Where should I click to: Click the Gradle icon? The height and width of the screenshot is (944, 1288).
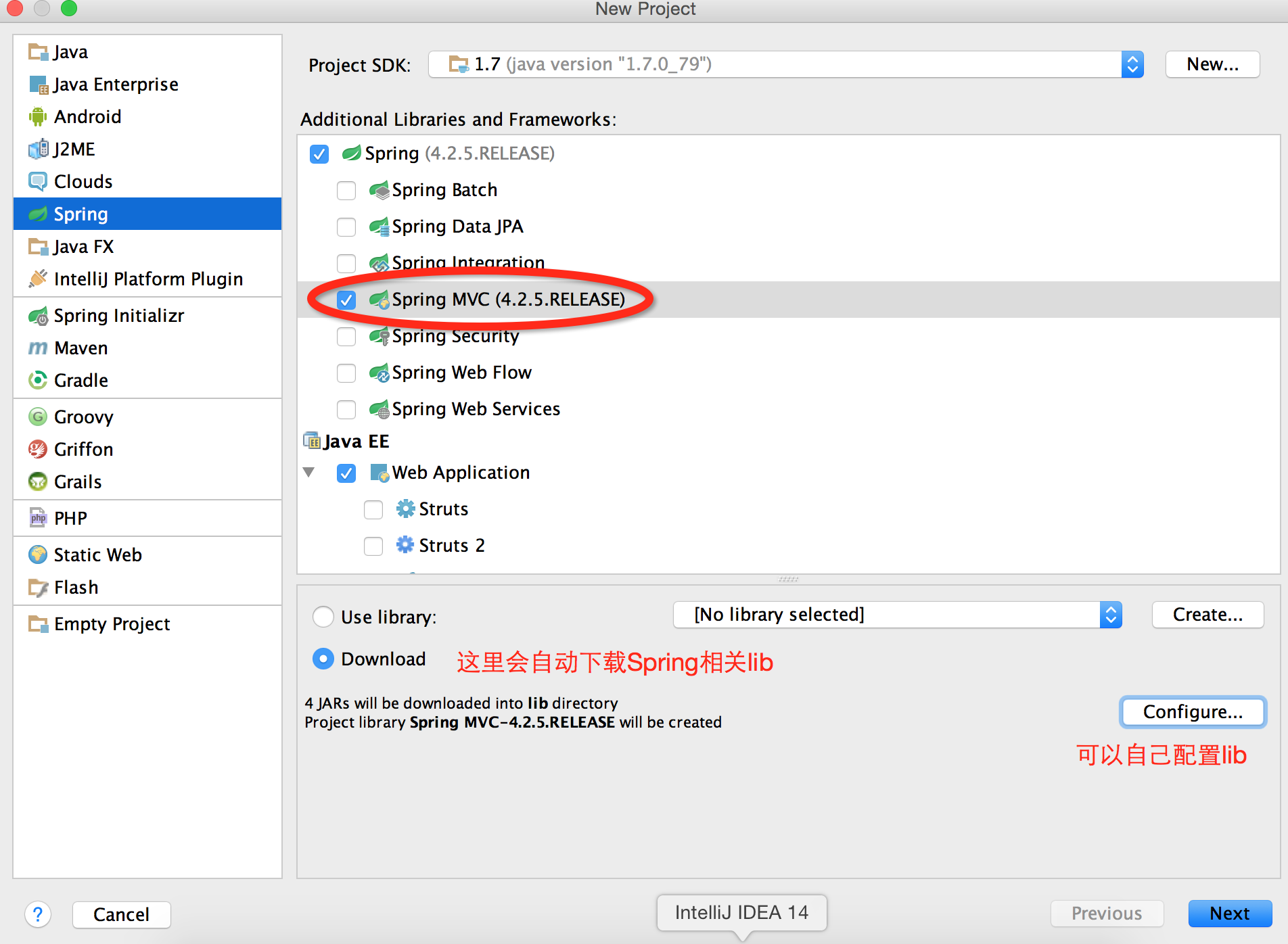click(38, 380)
